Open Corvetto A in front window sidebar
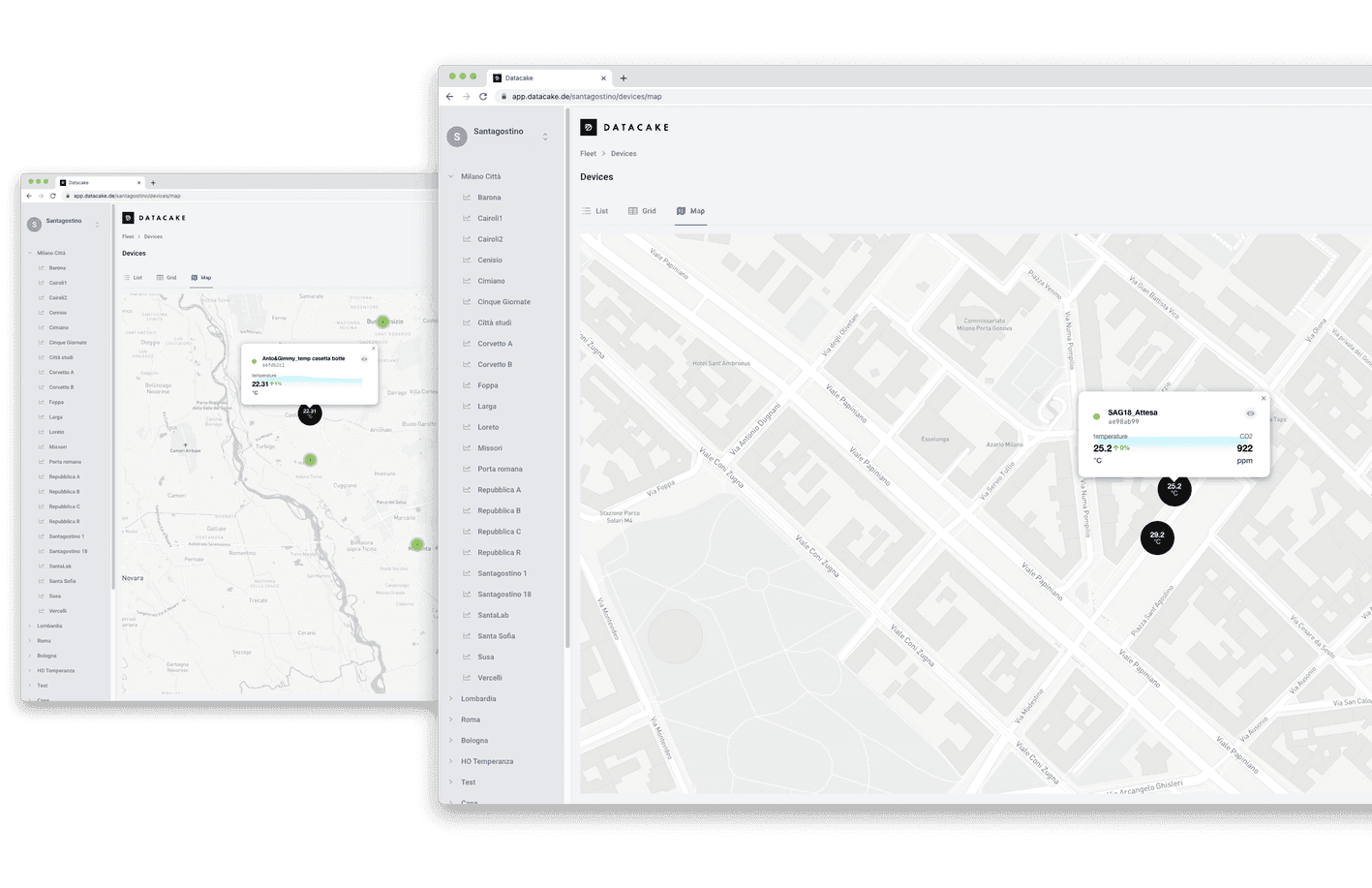1372x888 pixels. [495, 344]
